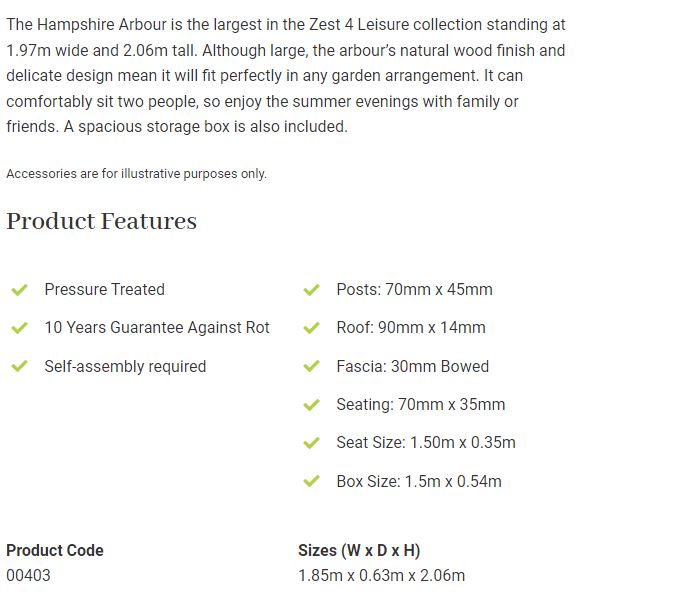This screenshot has height=600, width=686.
Task: Select the Product Features heading
Action: click(102, 221)
